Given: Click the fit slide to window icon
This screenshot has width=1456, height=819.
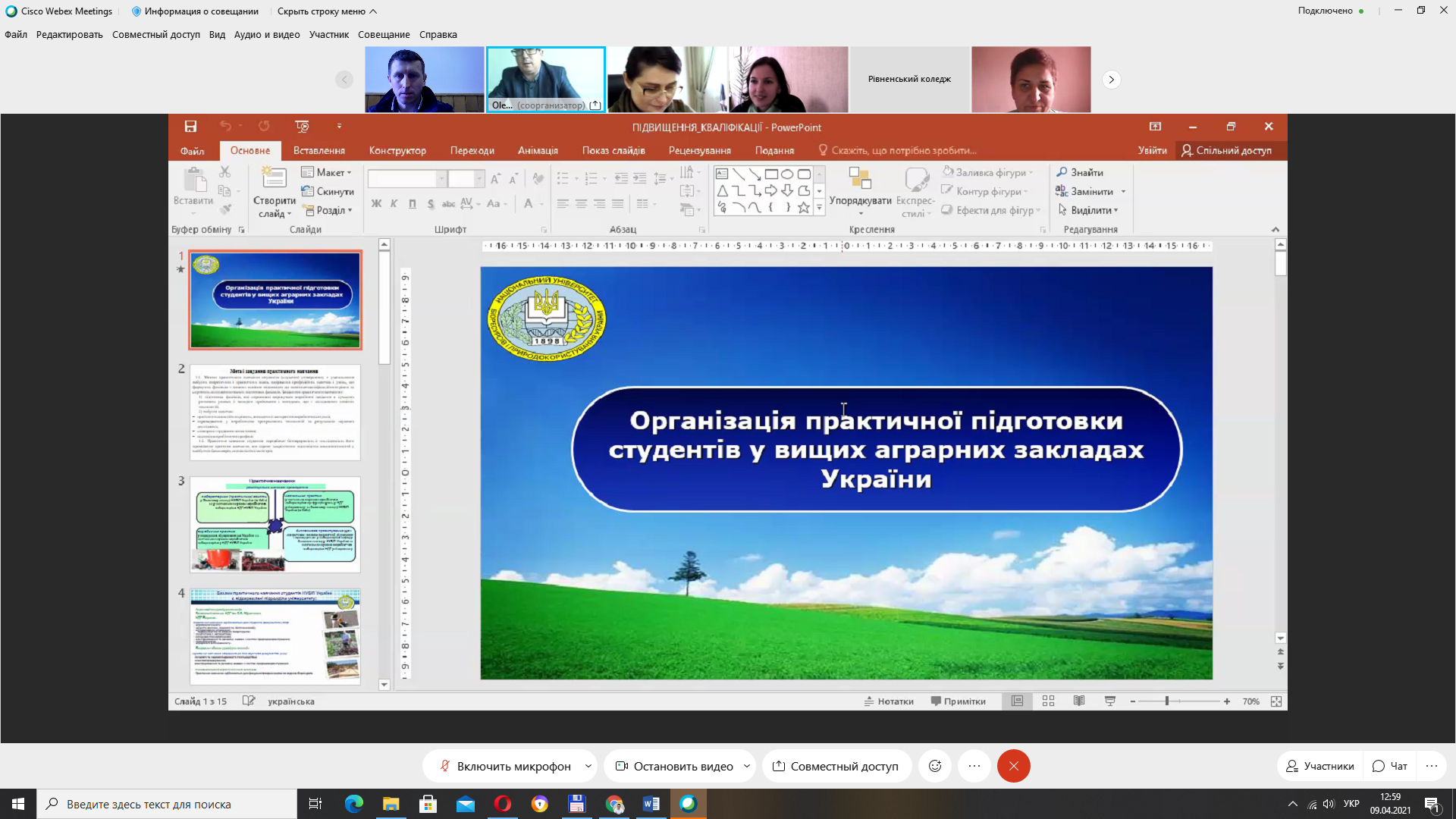Looking at the screenshot, I should point(1276,701).
